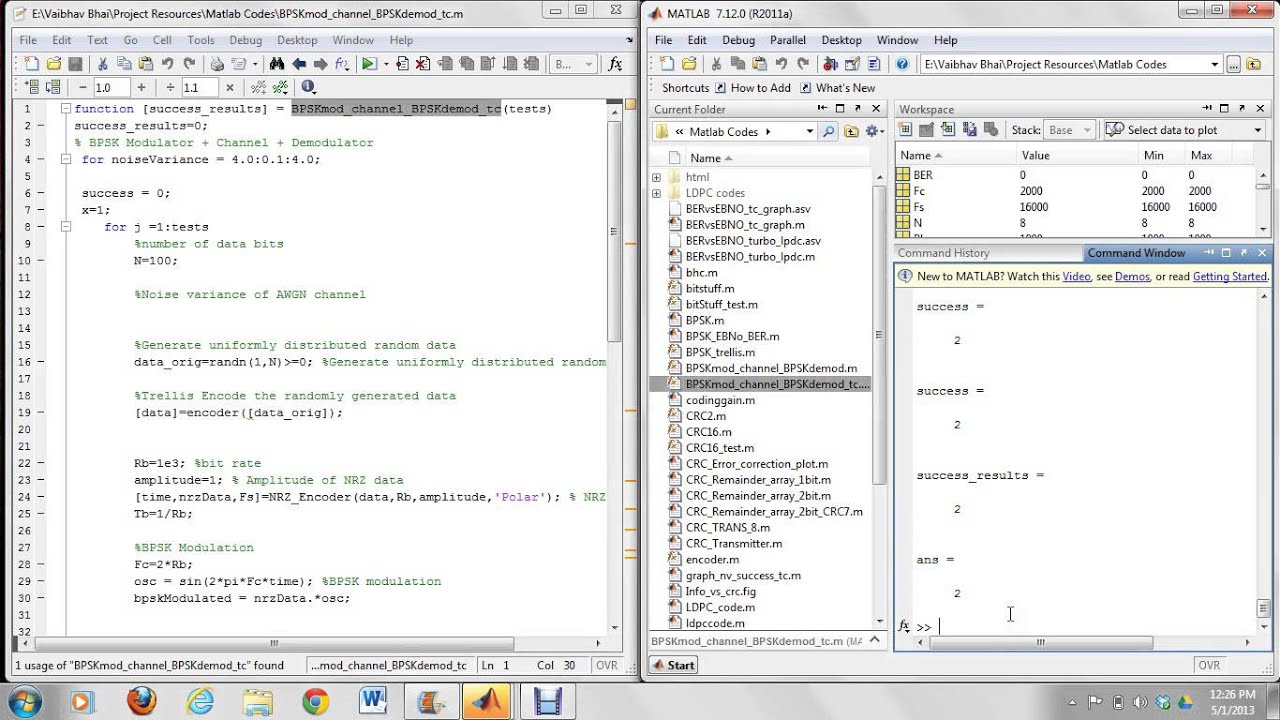
Task: Go up one level in Current Folder
Action: (851, 131)
